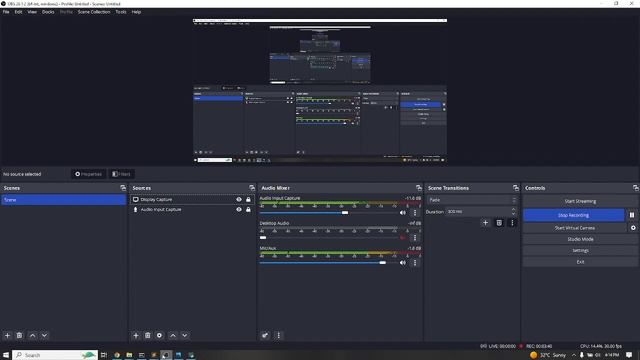Viewport: 640px width, 360px height.
Task: Open Settings from Controls panel
Action: pos(580,251)
